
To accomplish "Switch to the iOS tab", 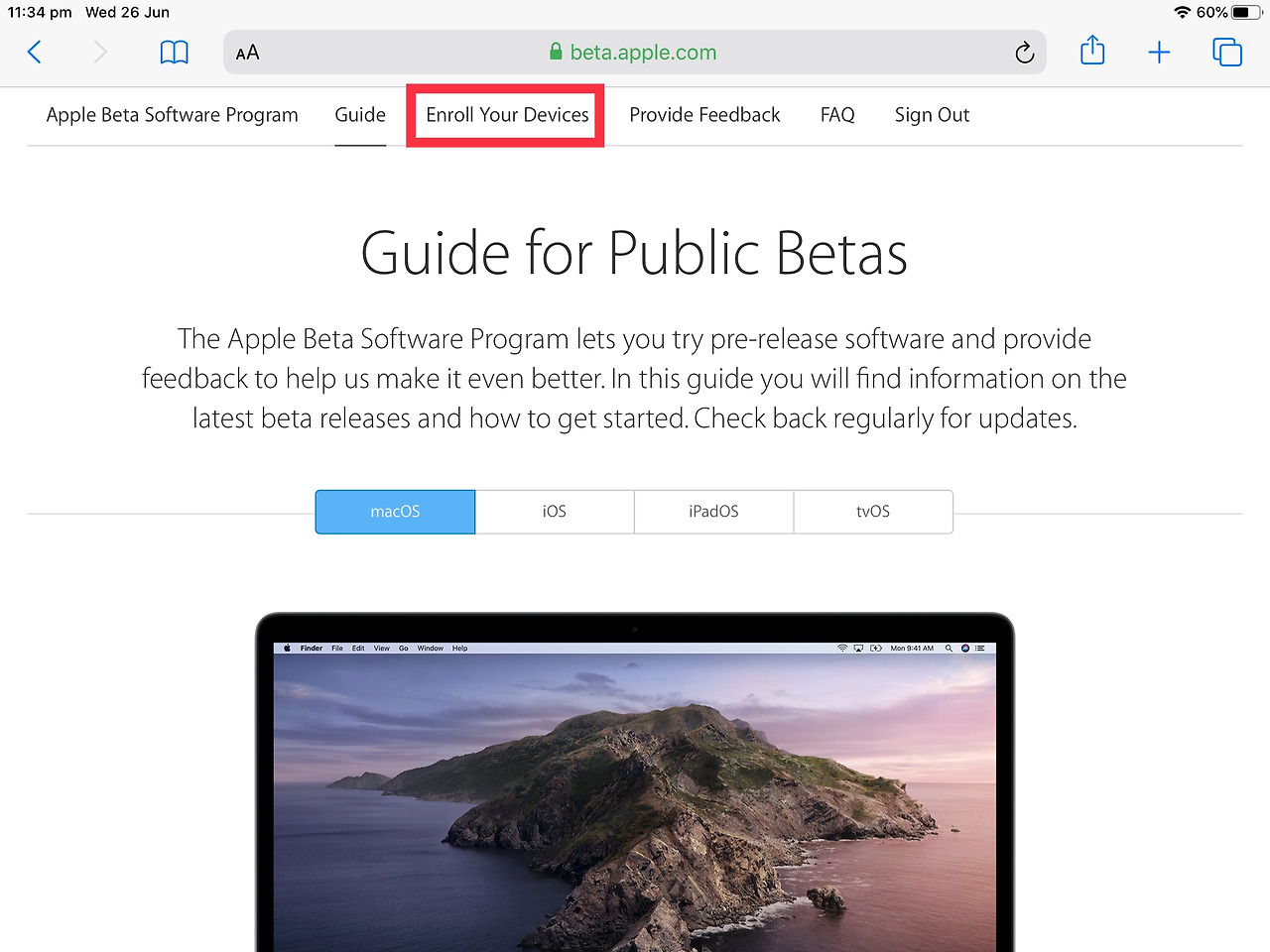I will (555, 512).
